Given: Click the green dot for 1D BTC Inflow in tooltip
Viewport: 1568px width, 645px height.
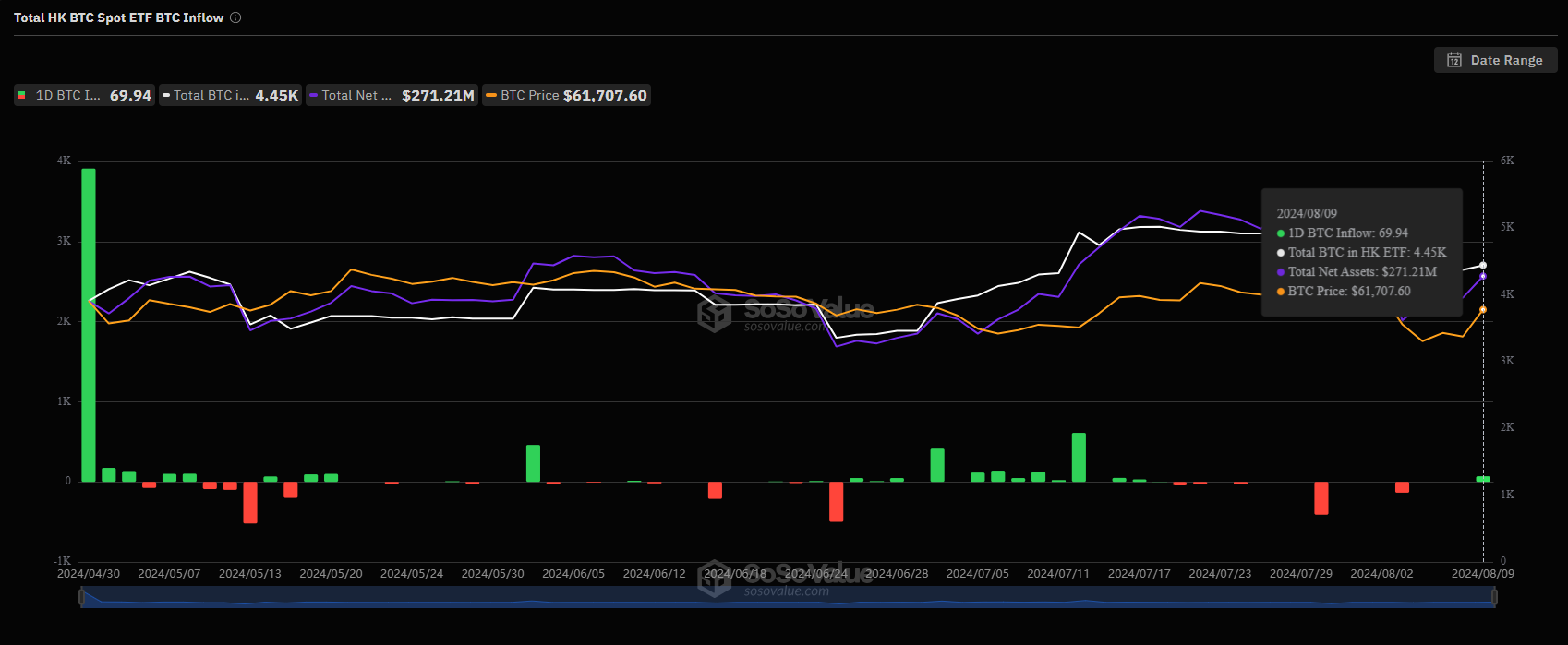Looking at the screenshot, I should coord(1281,233).
